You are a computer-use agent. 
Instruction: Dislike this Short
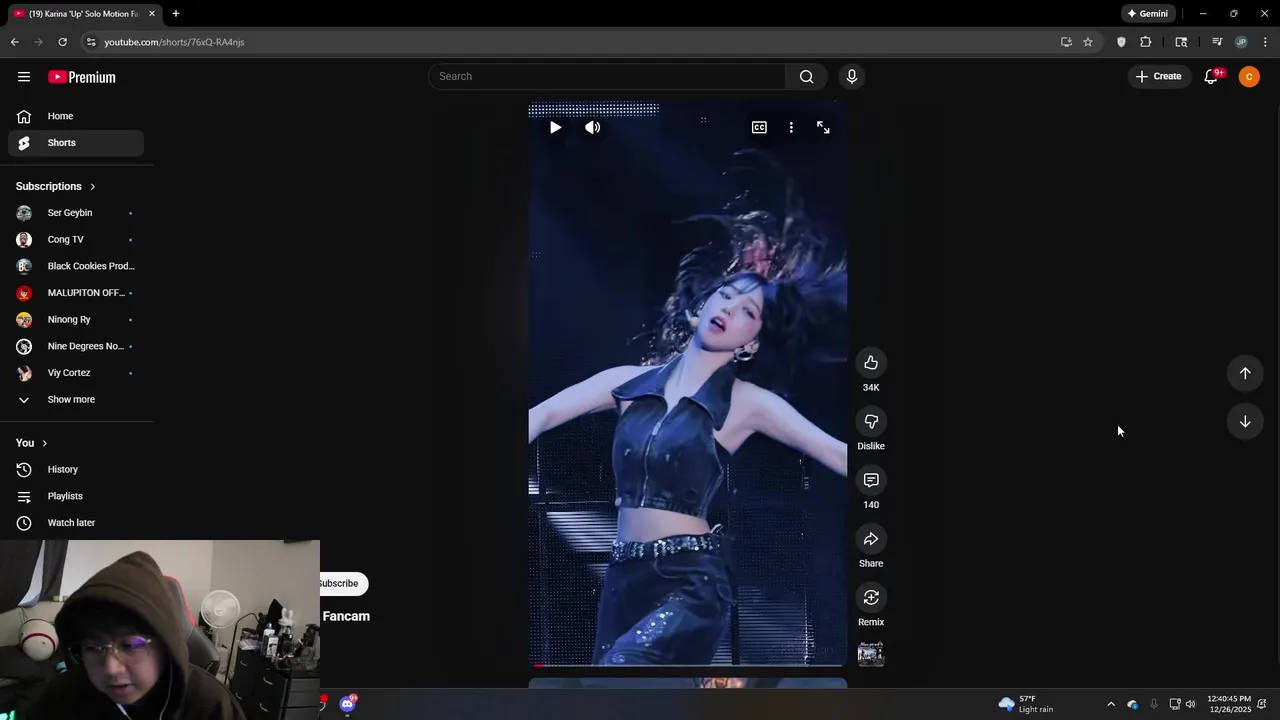[x=871, y=422]
